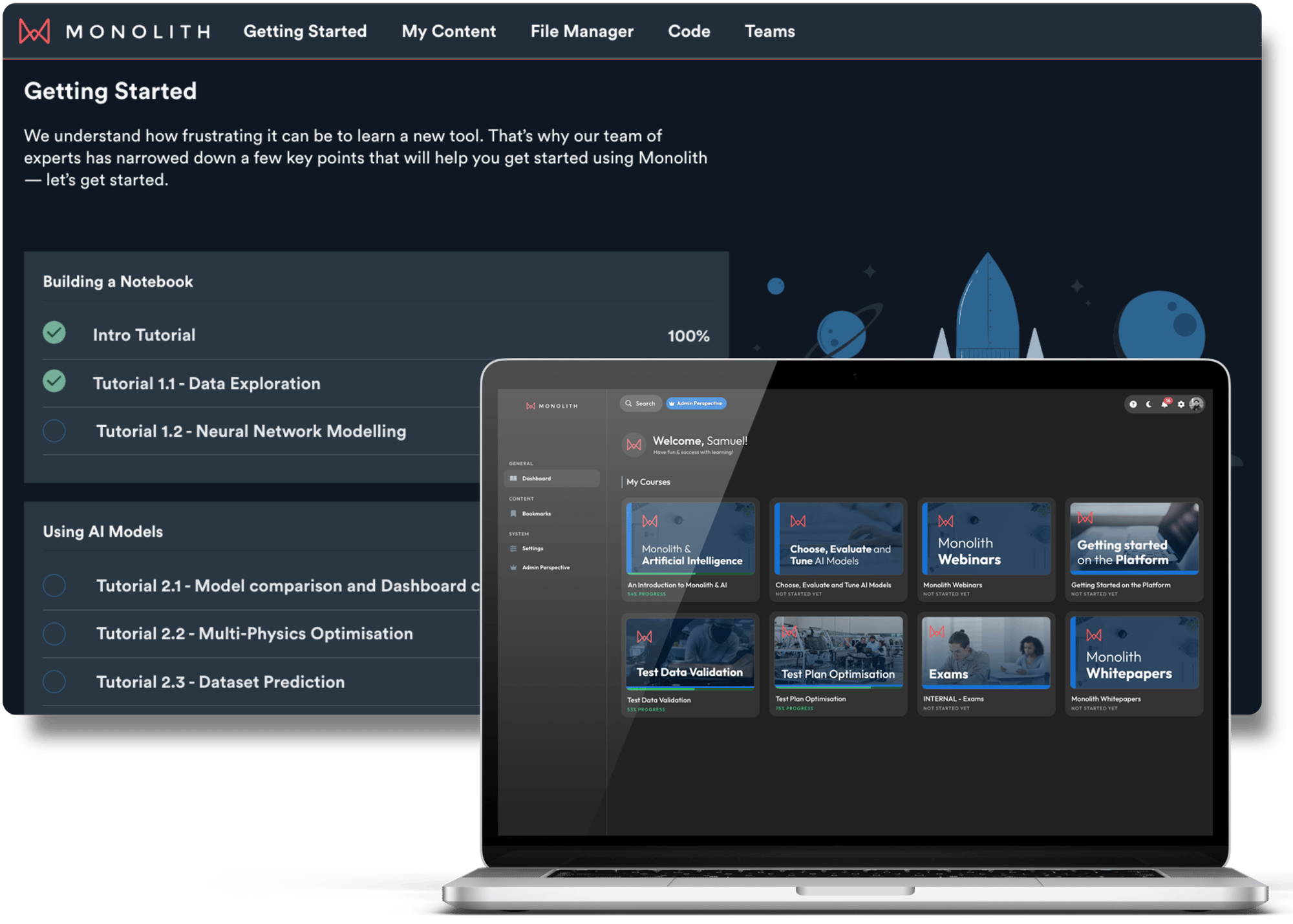
Task: Open Test Plan Optimisation course thumbnail
Action: [839, 651]
